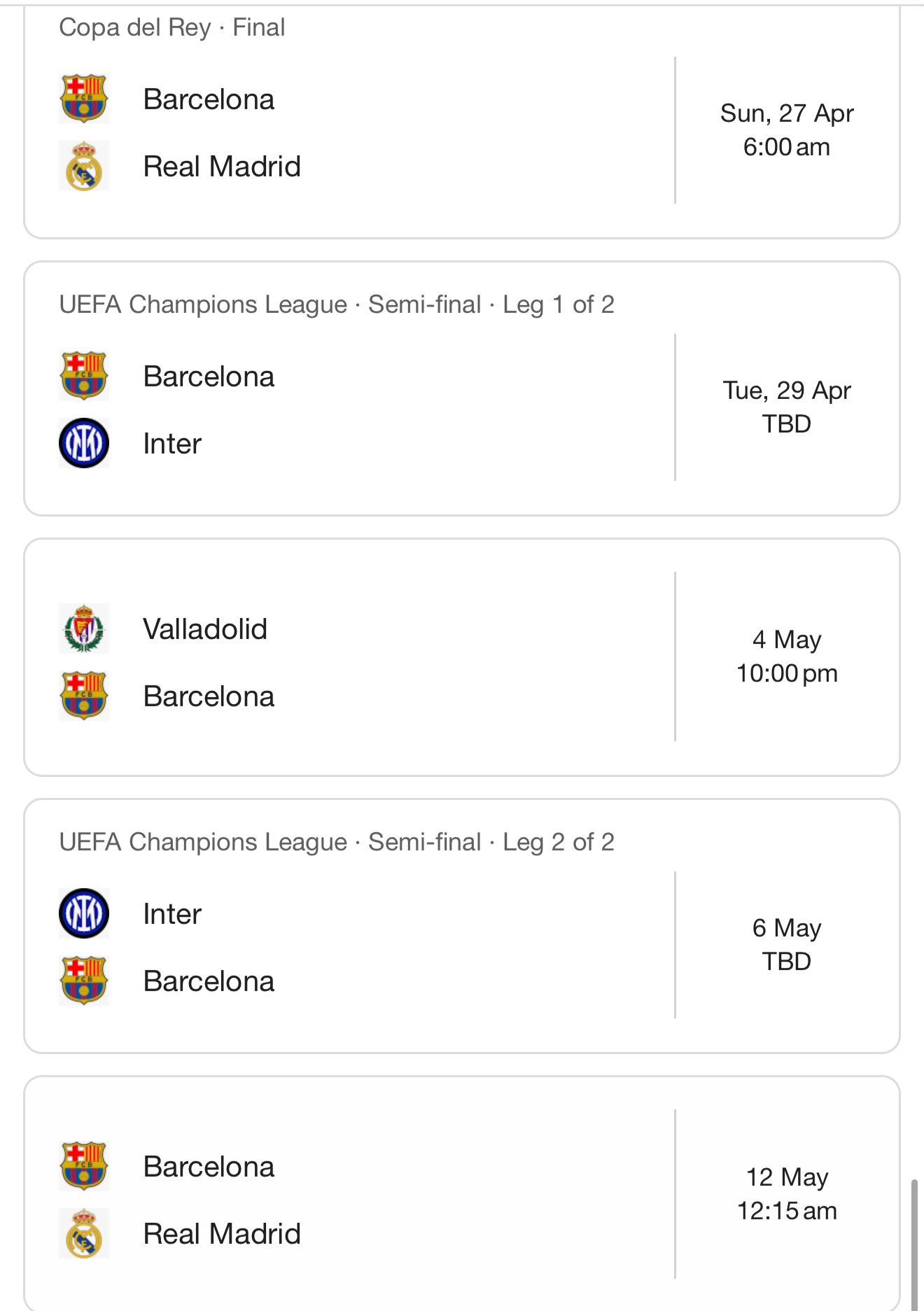Click Barcelona crest in the 12 May match
Screen dimensions: 924x1311
[84, 1166]
